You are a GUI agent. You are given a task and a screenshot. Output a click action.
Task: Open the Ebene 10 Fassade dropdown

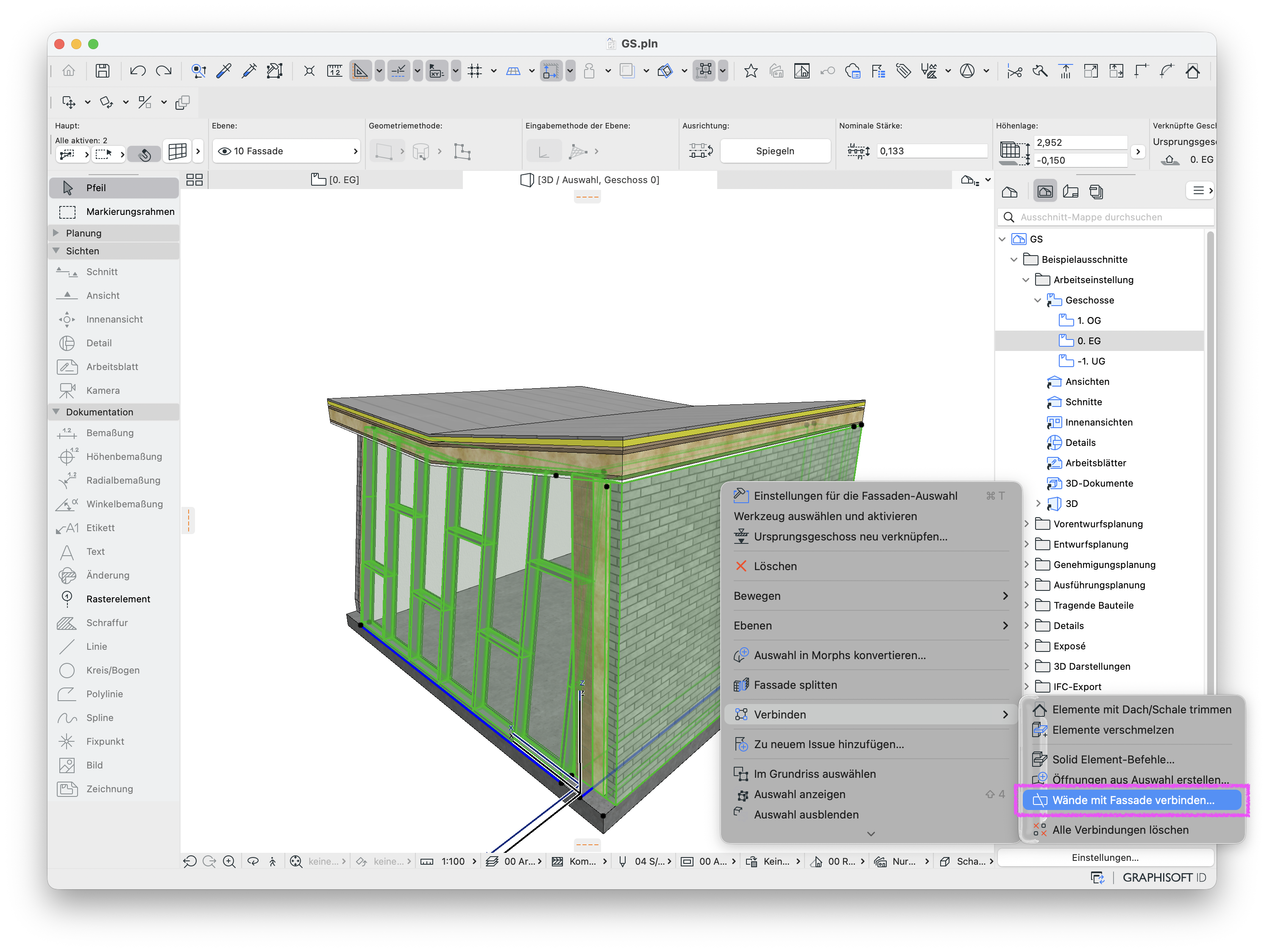[287, 151]
